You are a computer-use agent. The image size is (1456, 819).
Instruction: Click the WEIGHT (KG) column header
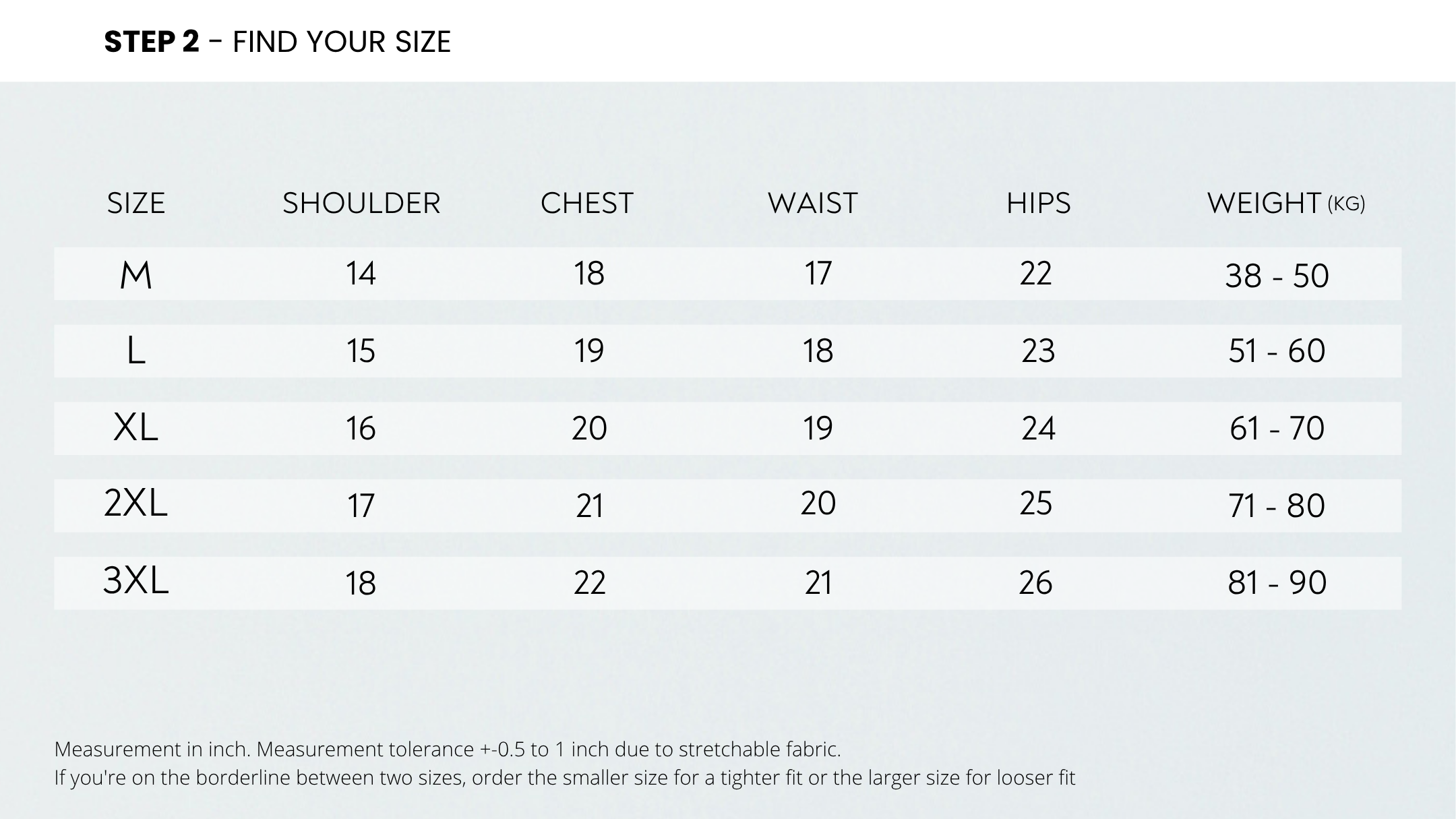pyautogui.click(x=1285, y=203)
